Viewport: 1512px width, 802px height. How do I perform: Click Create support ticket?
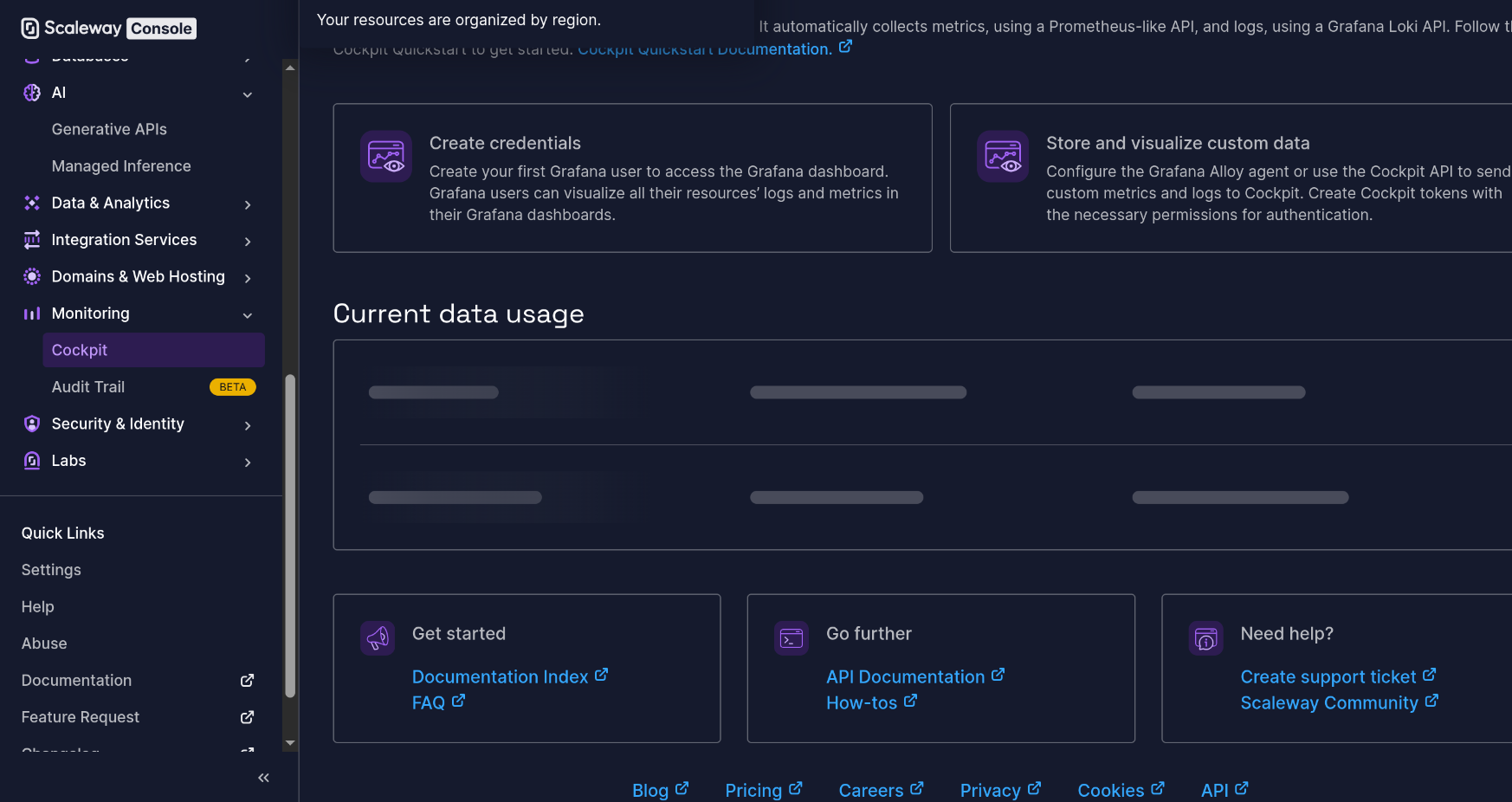click(x=1329, y=676)
